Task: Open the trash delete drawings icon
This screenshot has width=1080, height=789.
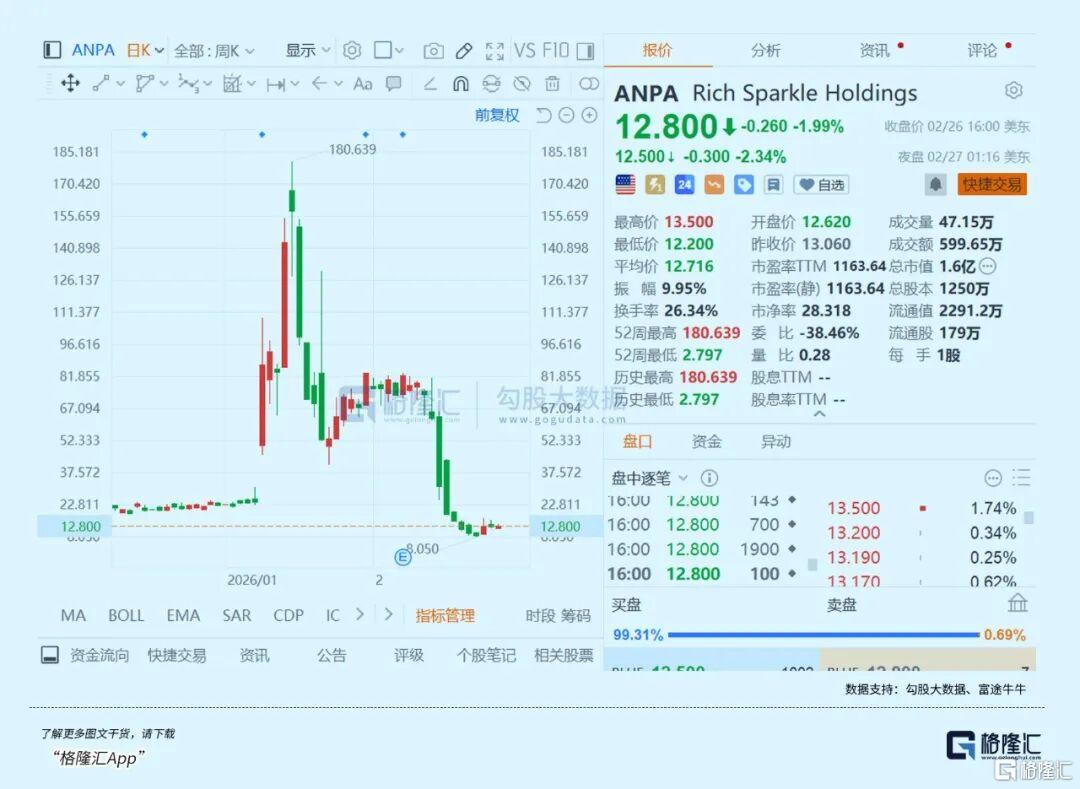Action: [x=551, y=84]
